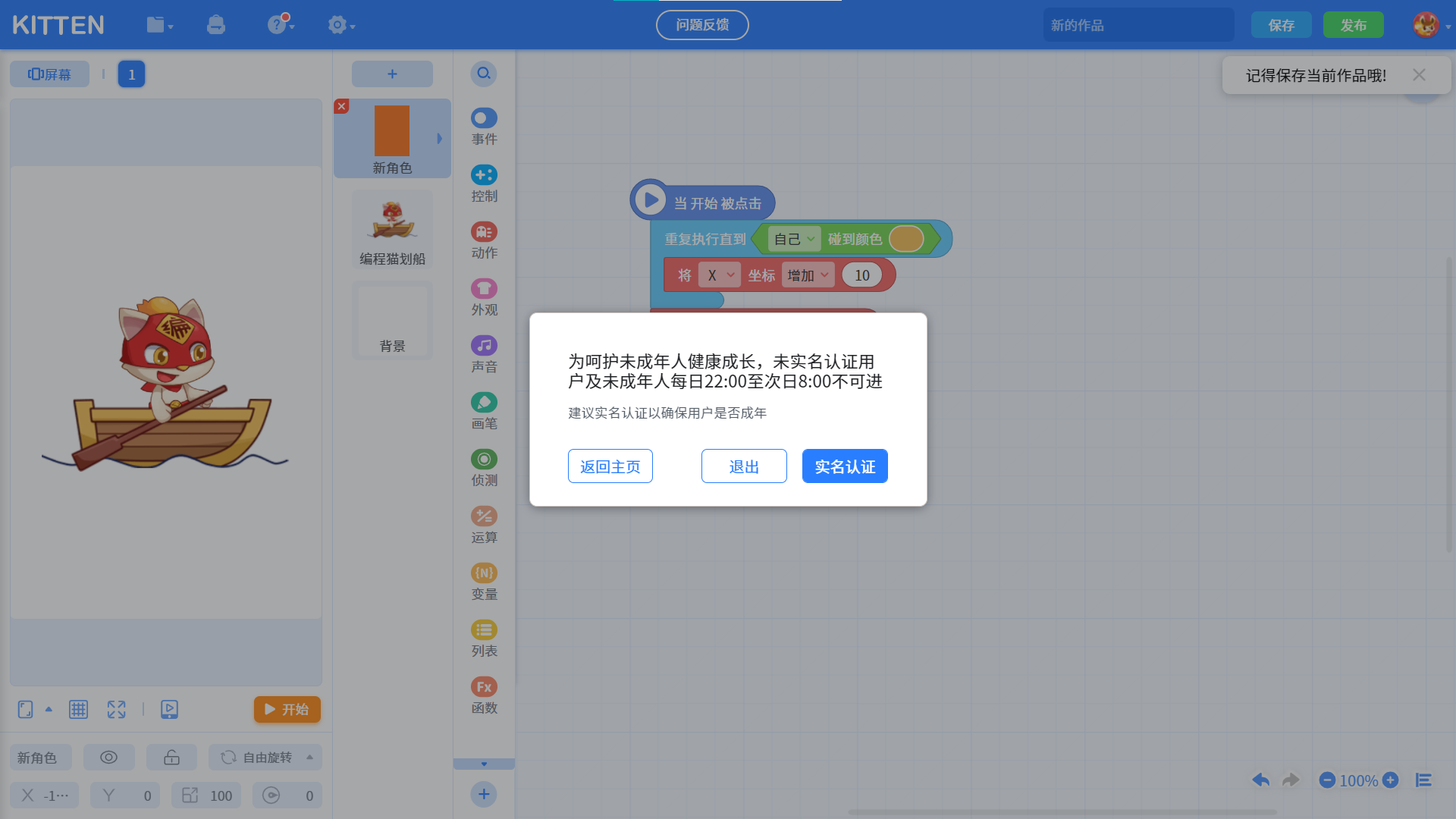The width and height of the screenshot is (1456, 819).
Task: Open the backpack materials icon
Action: click(216, 25)
